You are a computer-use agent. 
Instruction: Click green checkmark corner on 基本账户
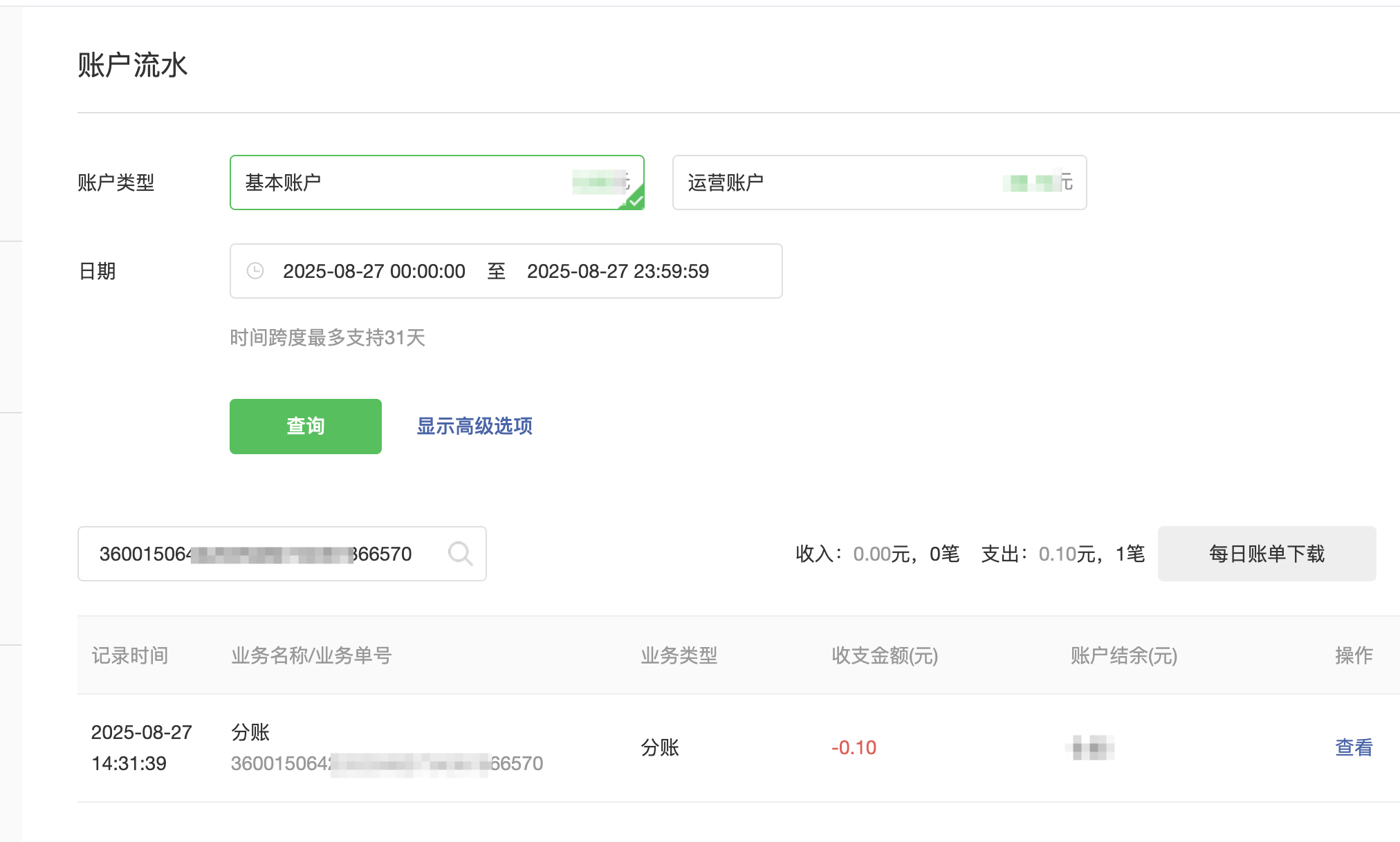(x=636, y=201)
